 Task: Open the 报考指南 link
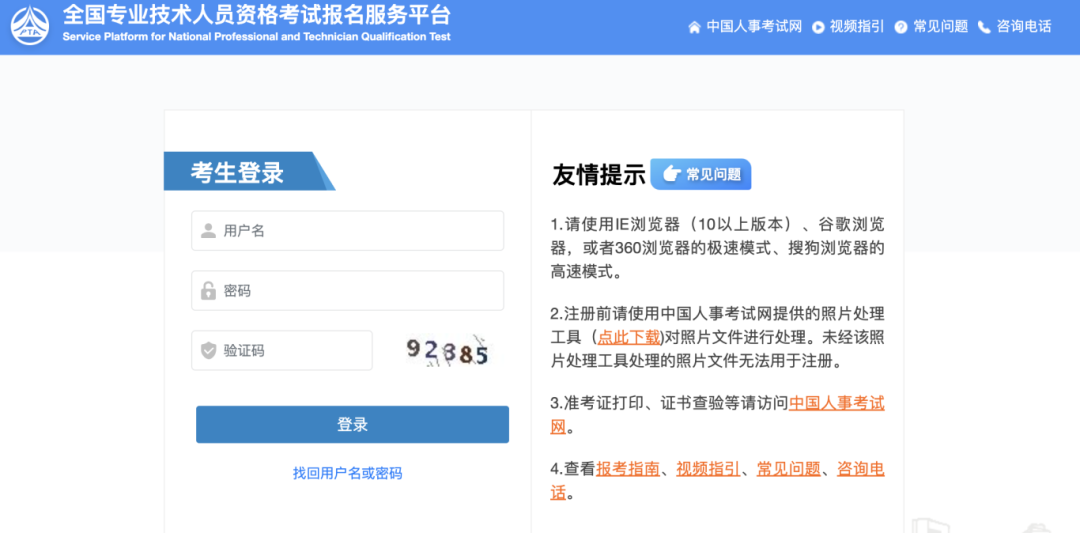coord(628,469)
